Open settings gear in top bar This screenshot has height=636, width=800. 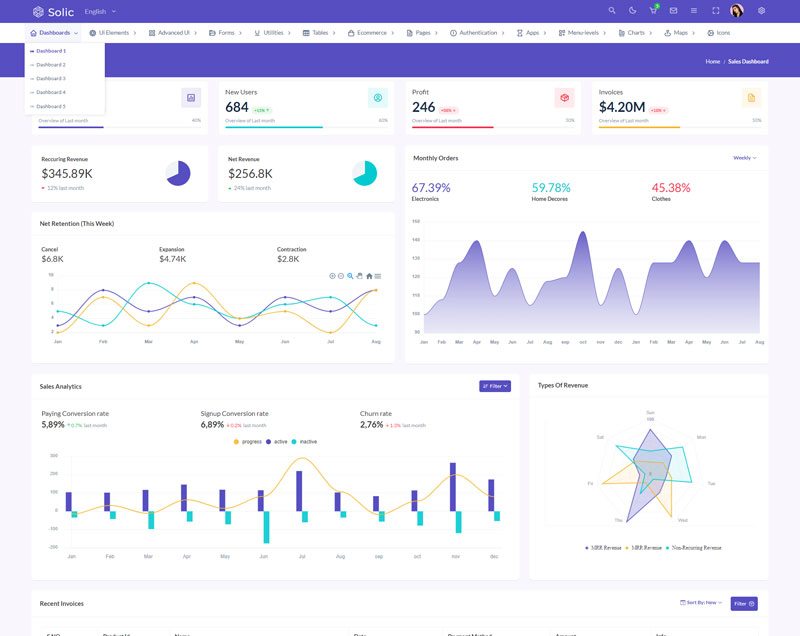point(761,11)
